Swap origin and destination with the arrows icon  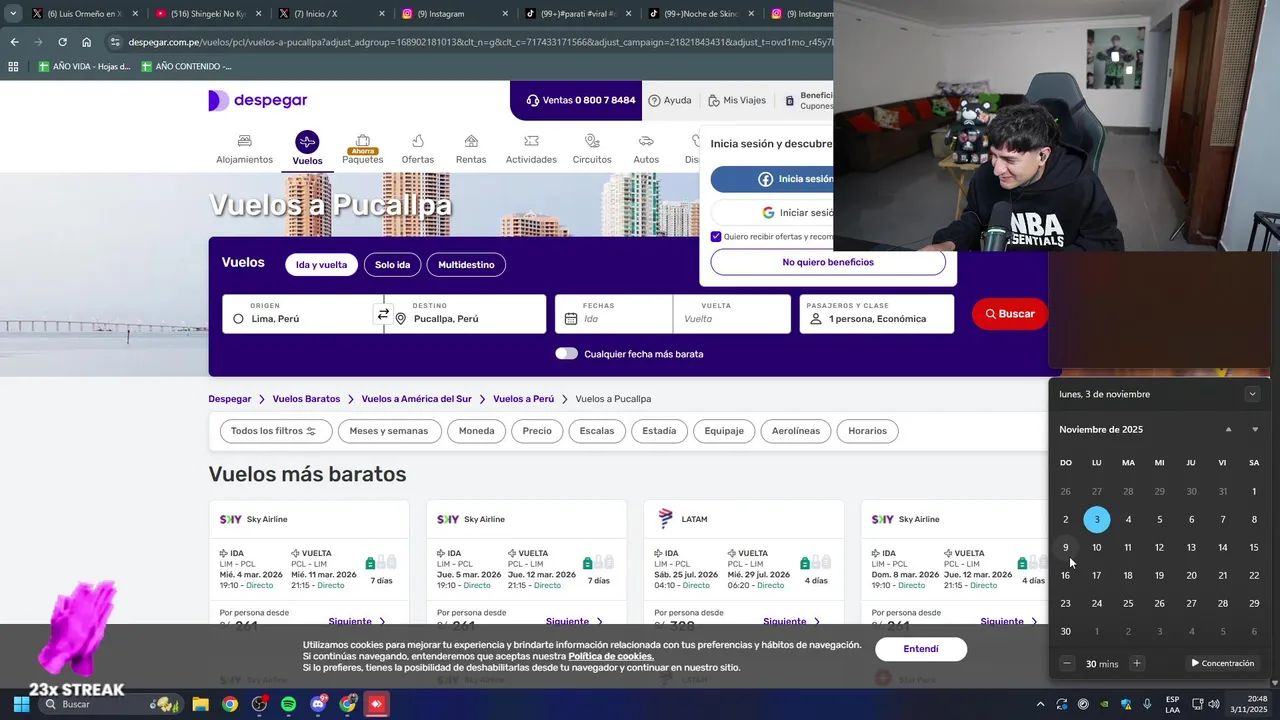pos(383,314)
